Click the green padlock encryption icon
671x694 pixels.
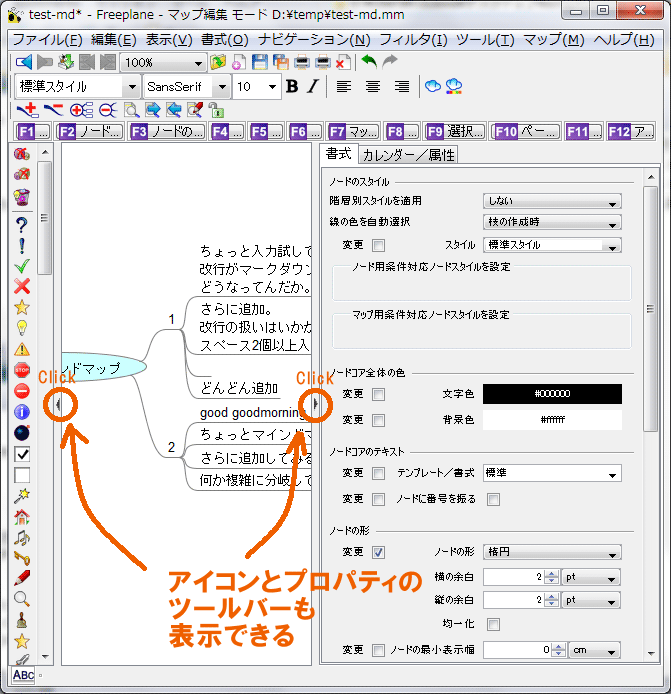(x=216, y=110)
